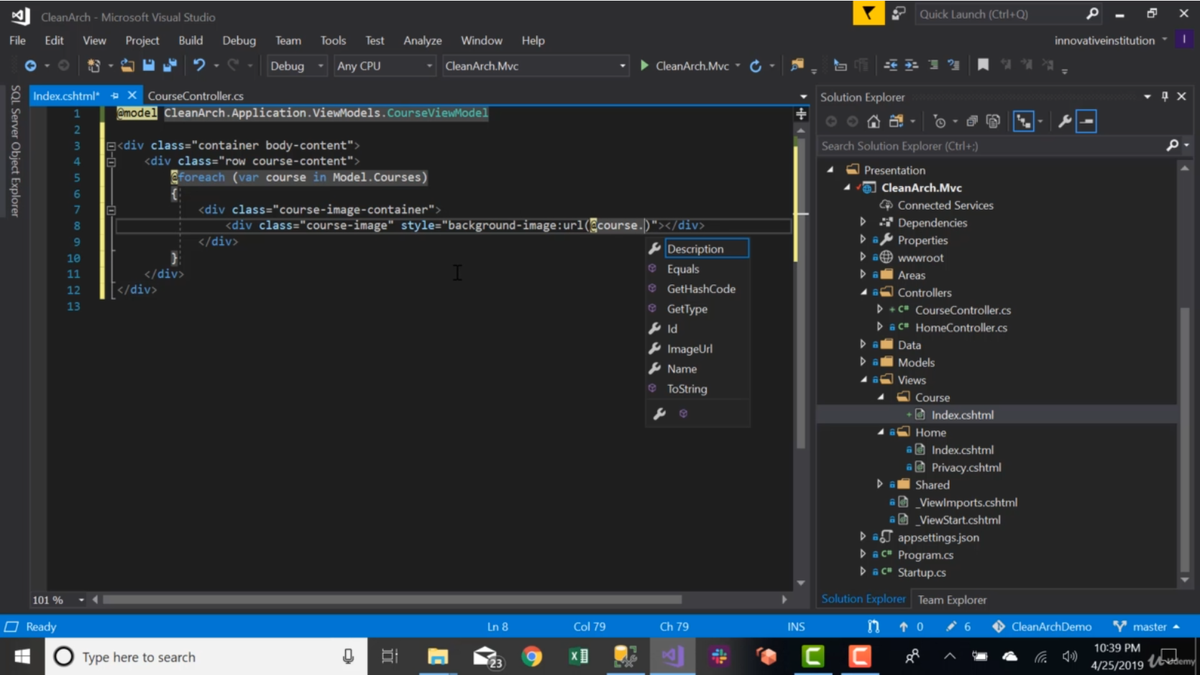Click the Save All toolbar icon
The width and height of the screenshot is (1200, 675).
pos(170,66)
